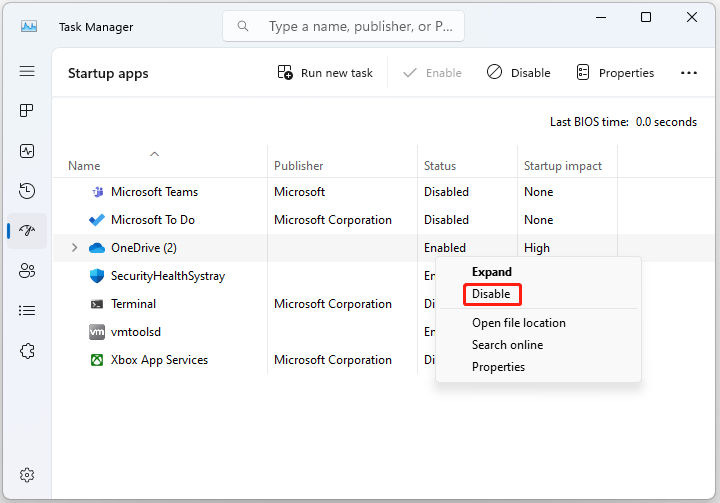Select Startup apps sidebar icon
The height and width of the screenshot is (503, 720).
27,230
